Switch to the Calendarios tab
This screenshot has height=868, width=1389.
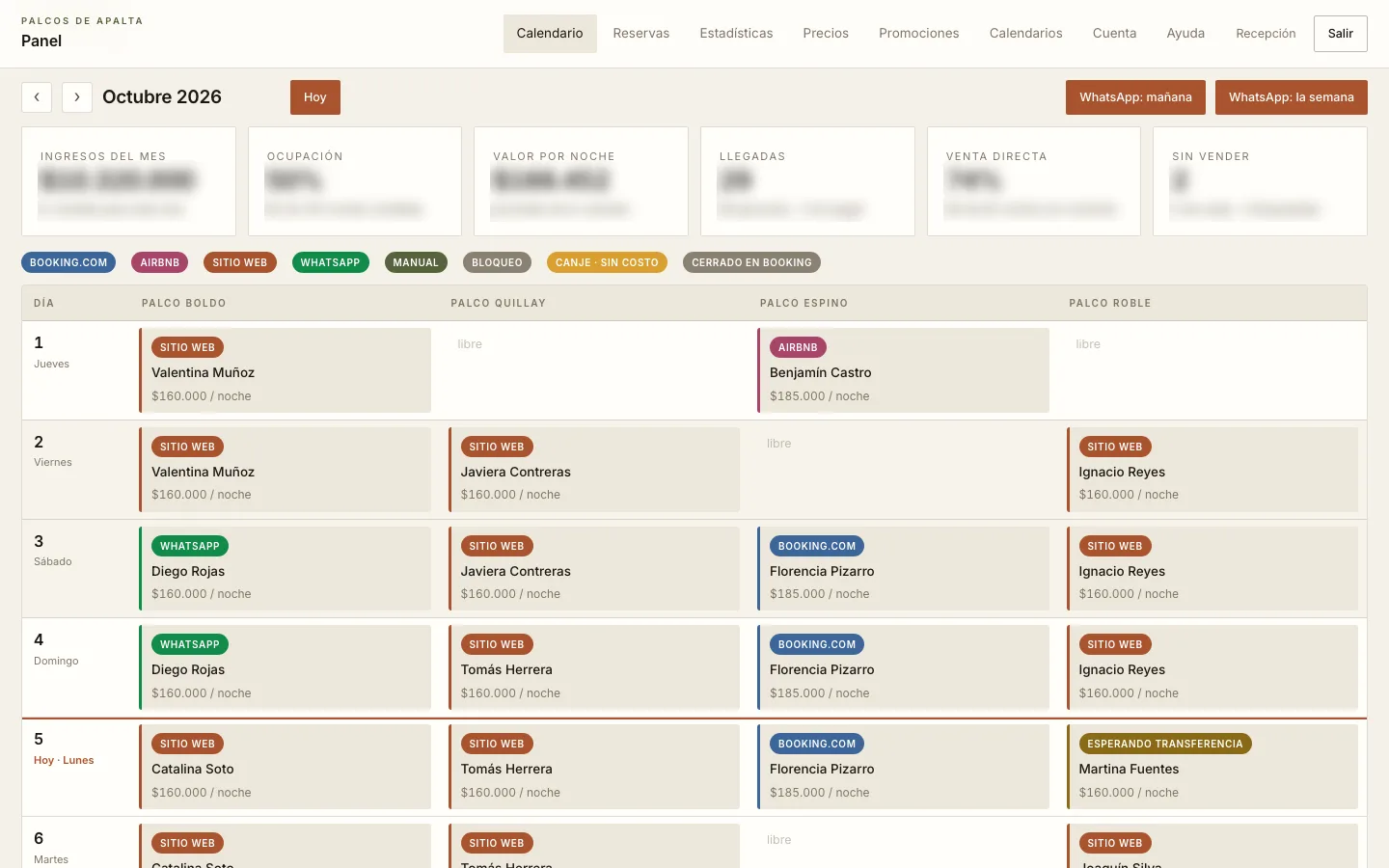click(x=1026, y=34)
